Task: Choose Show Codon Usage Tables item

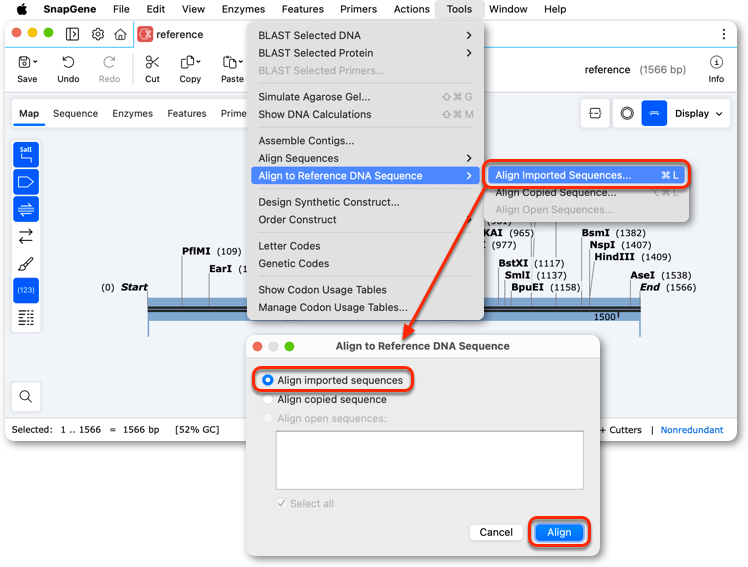Action: point(365,290)
